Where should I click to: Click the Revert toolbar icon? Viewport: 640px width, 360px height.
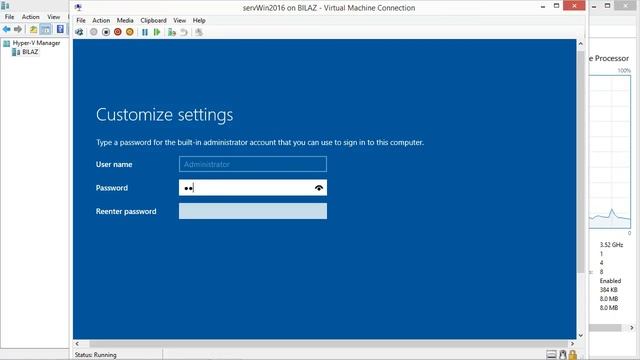[x=184, y=32]
